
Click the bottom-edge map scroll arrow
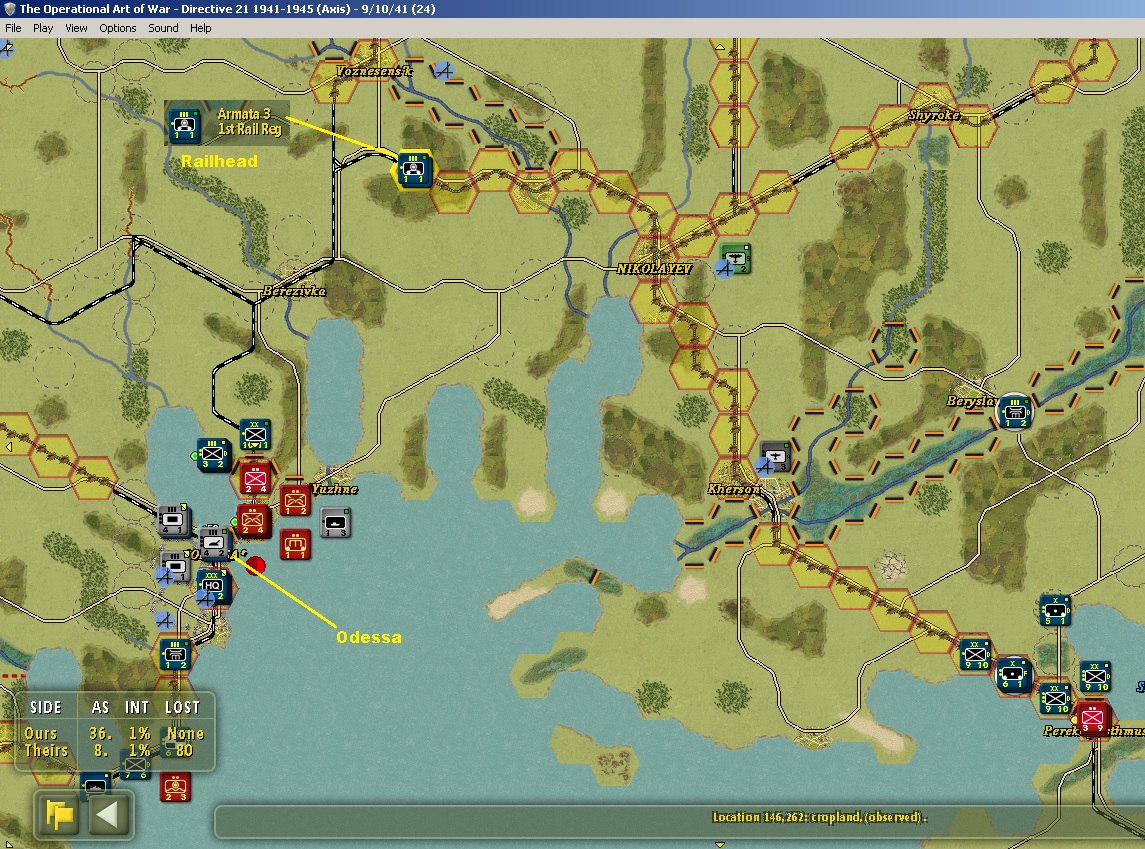click(720, 845)
